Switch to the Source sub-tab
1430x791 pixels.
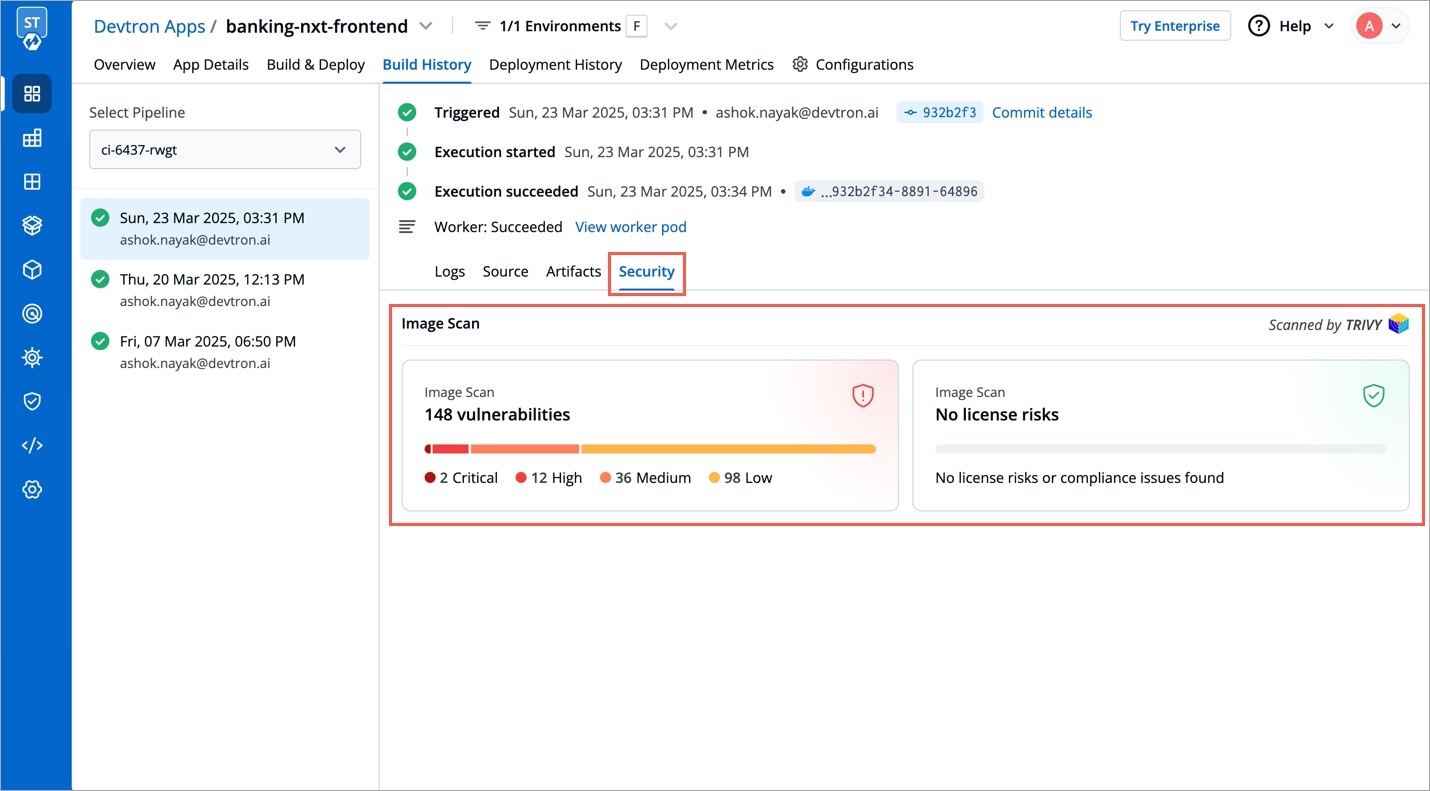[x=506, y=271]
